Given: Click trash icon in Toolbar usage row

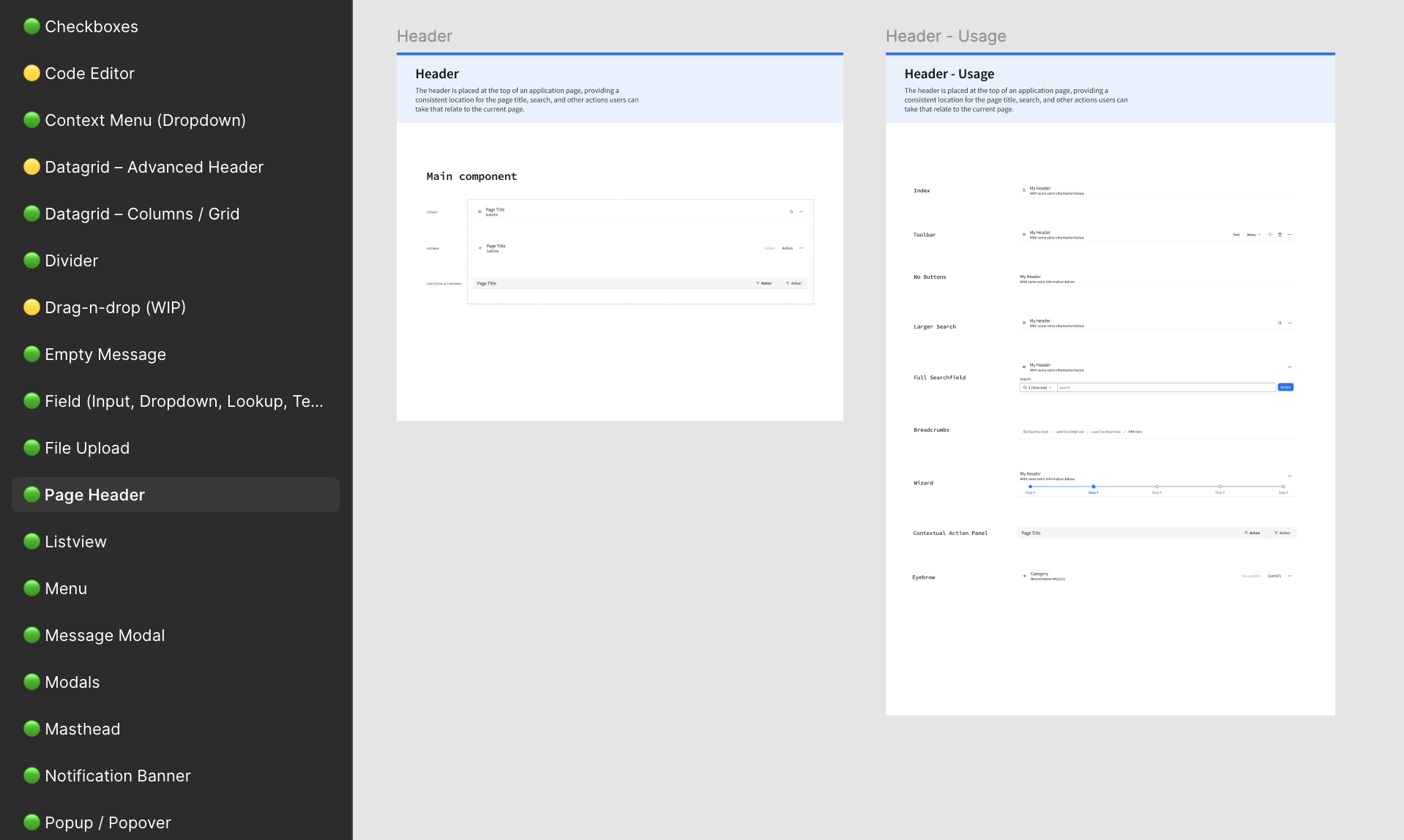Looking at the screenshot, I should coord(1280,235).
